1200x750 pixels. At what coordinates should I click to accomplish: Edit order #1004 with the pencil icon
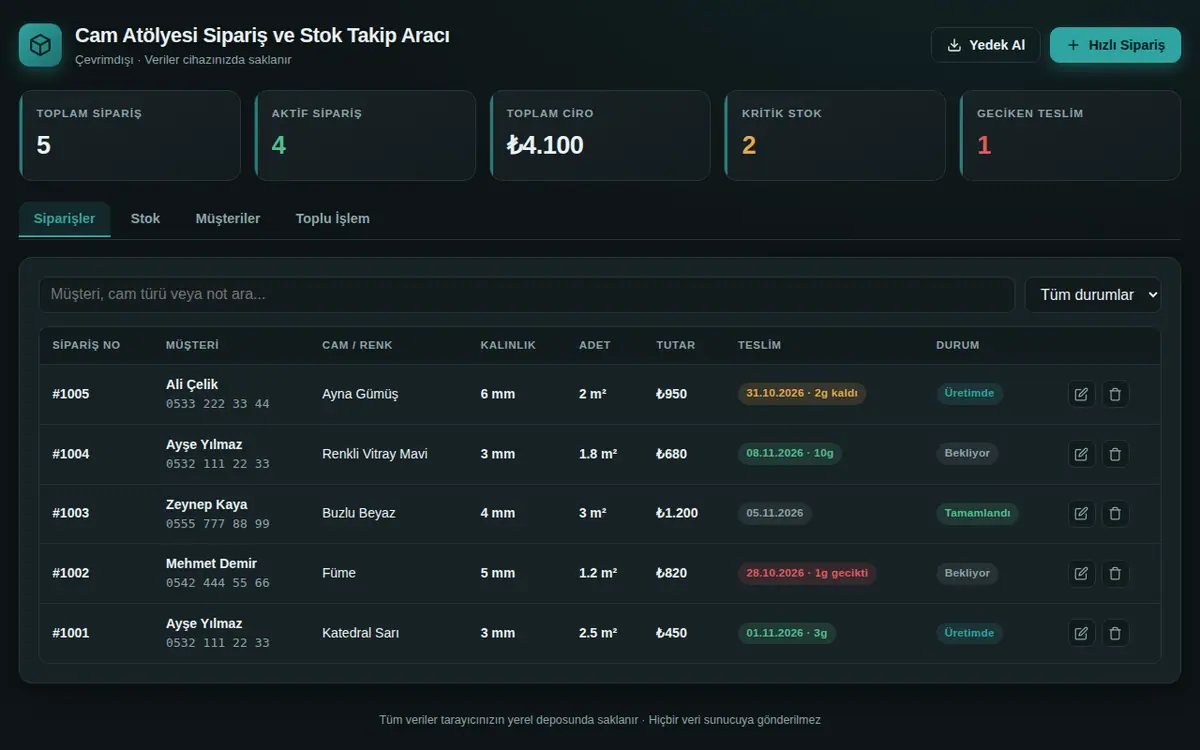coord(1081,454)
